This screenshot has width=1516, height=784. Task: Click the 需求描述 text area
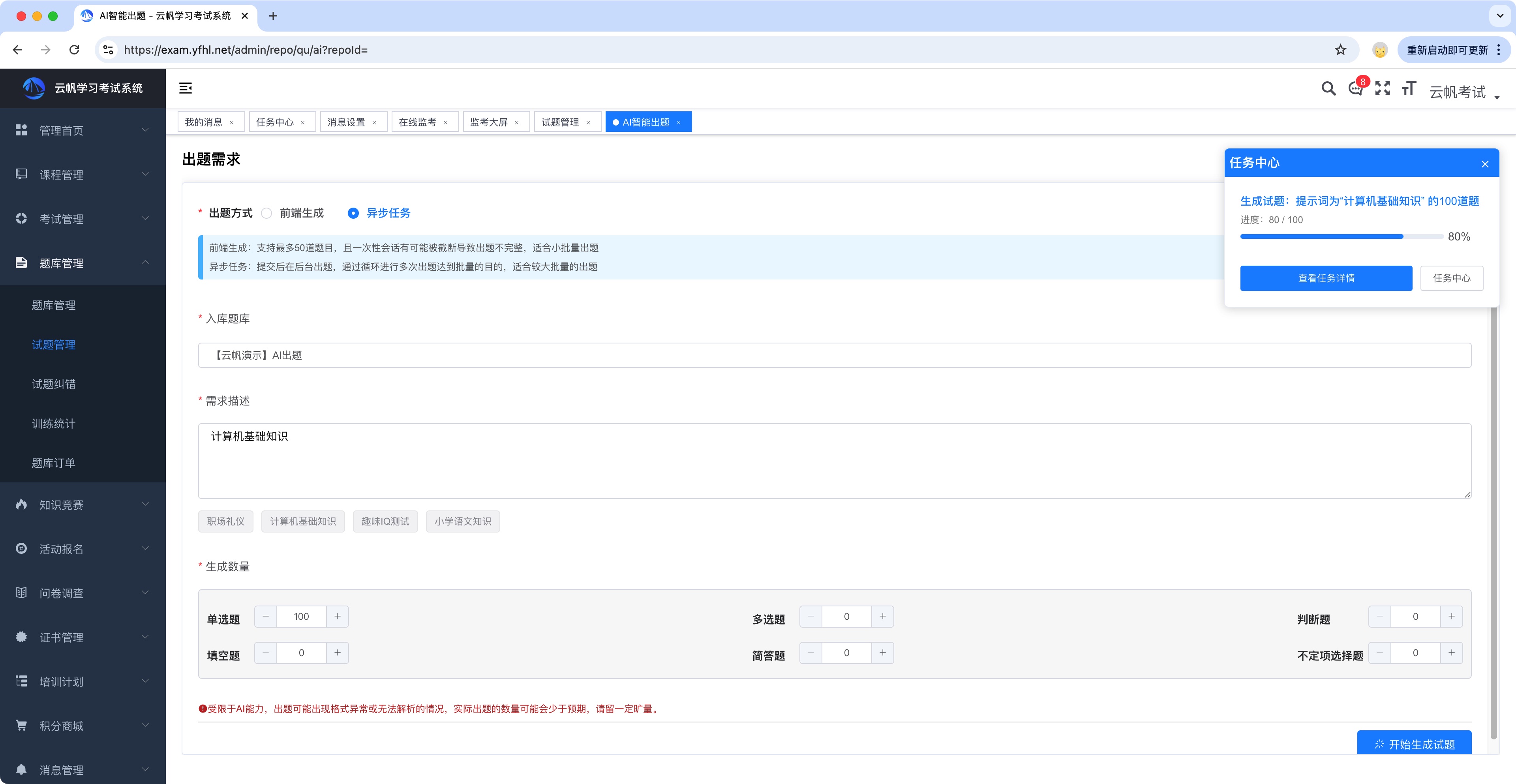(x=834, y=461)
